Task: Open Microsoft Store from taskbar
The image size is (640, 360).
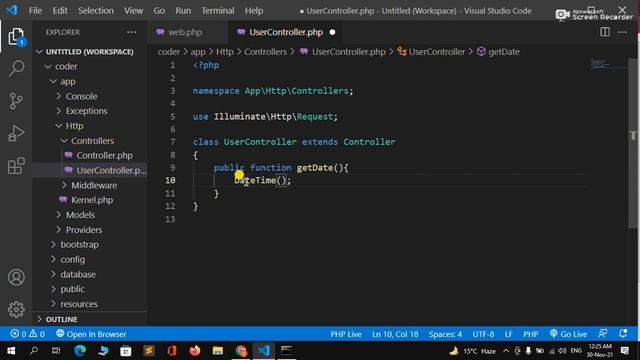Action: coord(126,351)
